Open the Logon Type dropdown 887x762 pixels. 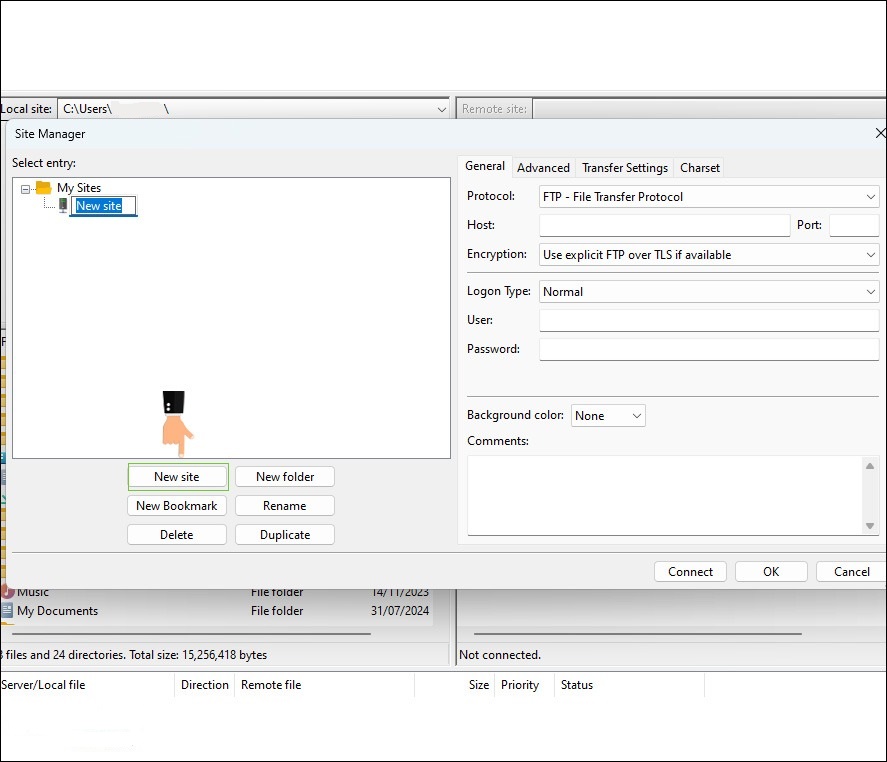(x=708, y=292)
